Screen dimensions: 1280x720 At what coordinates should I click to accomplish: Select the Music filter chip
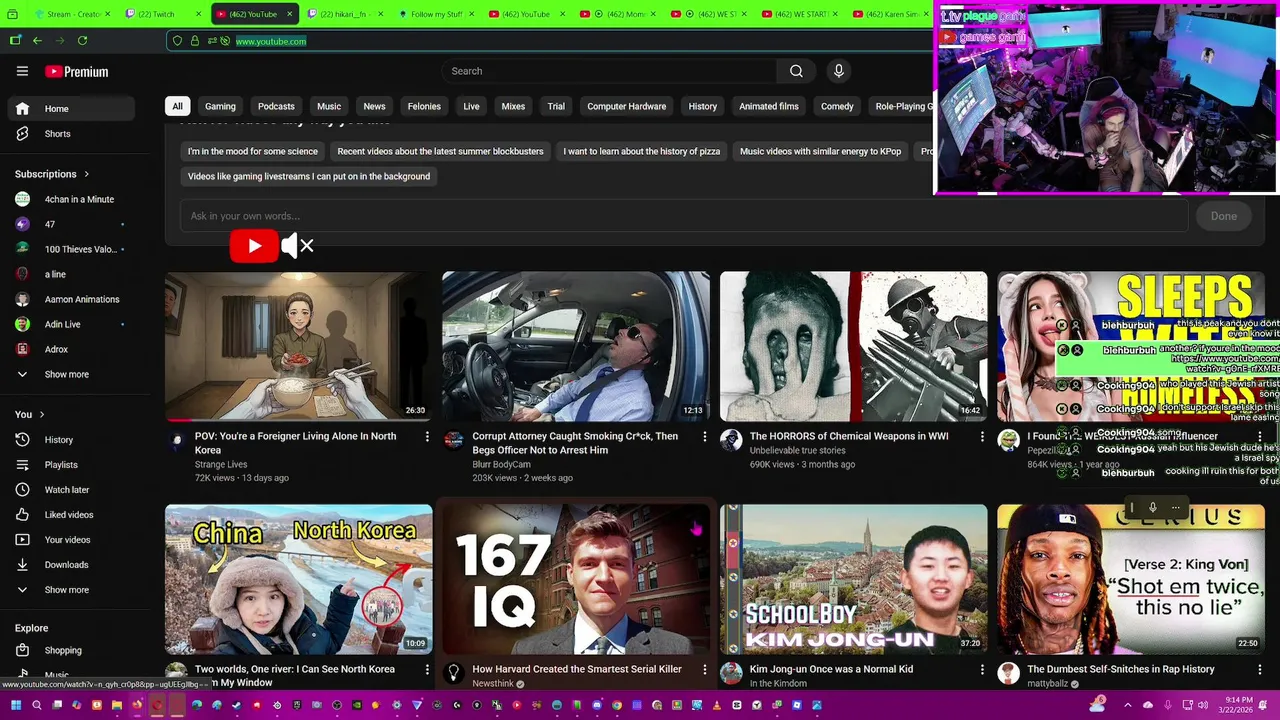coord(329,106)
